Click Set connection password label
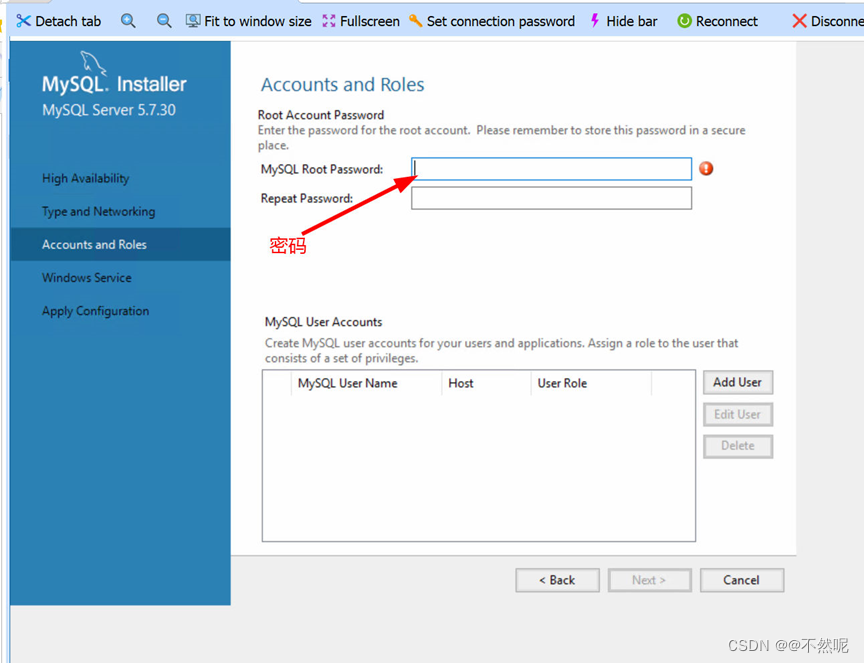The image size is (864, 663). pyautogui.click(x=501, y=21)
